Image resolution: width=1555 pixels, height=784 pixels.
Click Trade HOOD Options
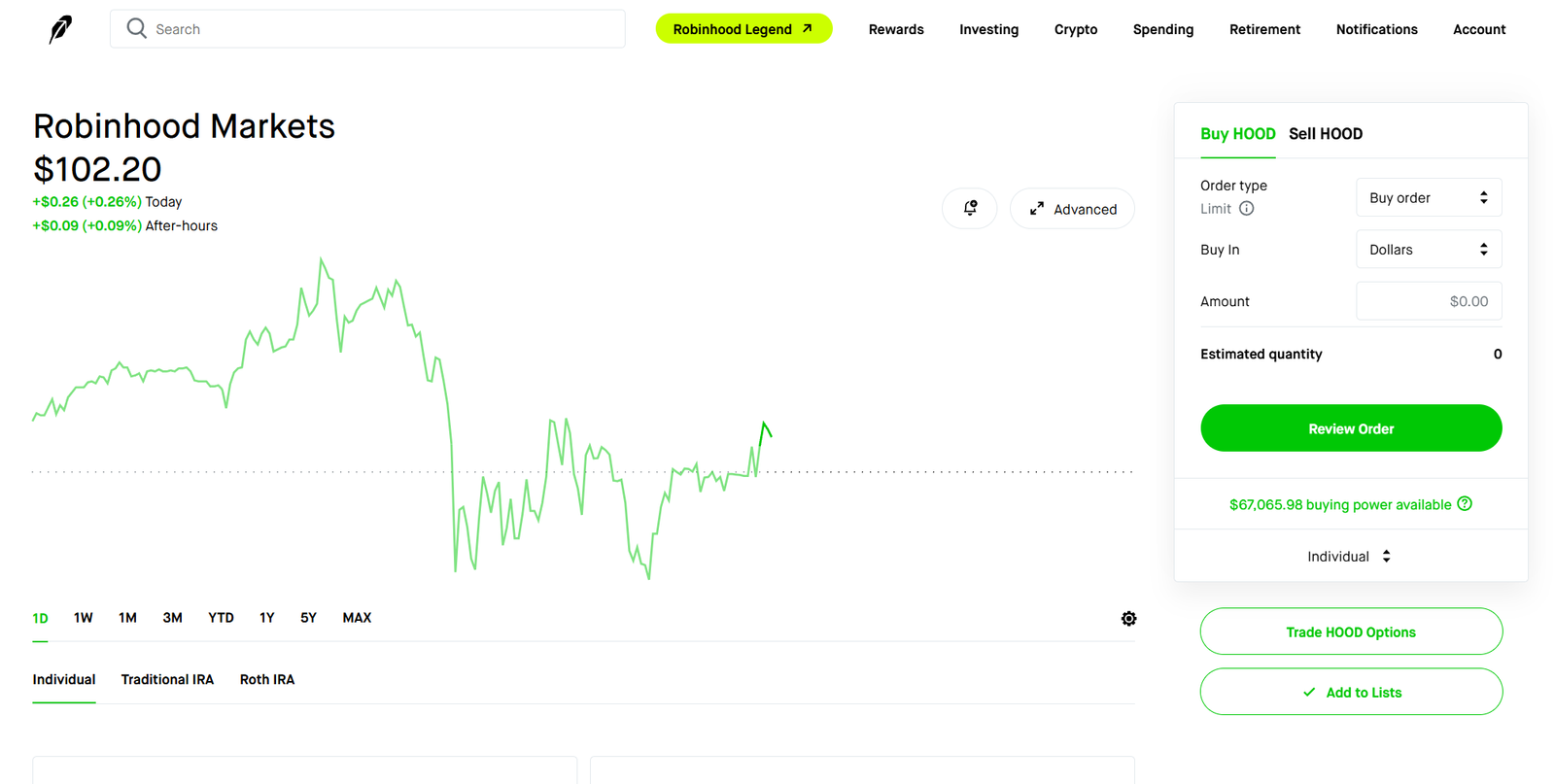(1351, 631)
